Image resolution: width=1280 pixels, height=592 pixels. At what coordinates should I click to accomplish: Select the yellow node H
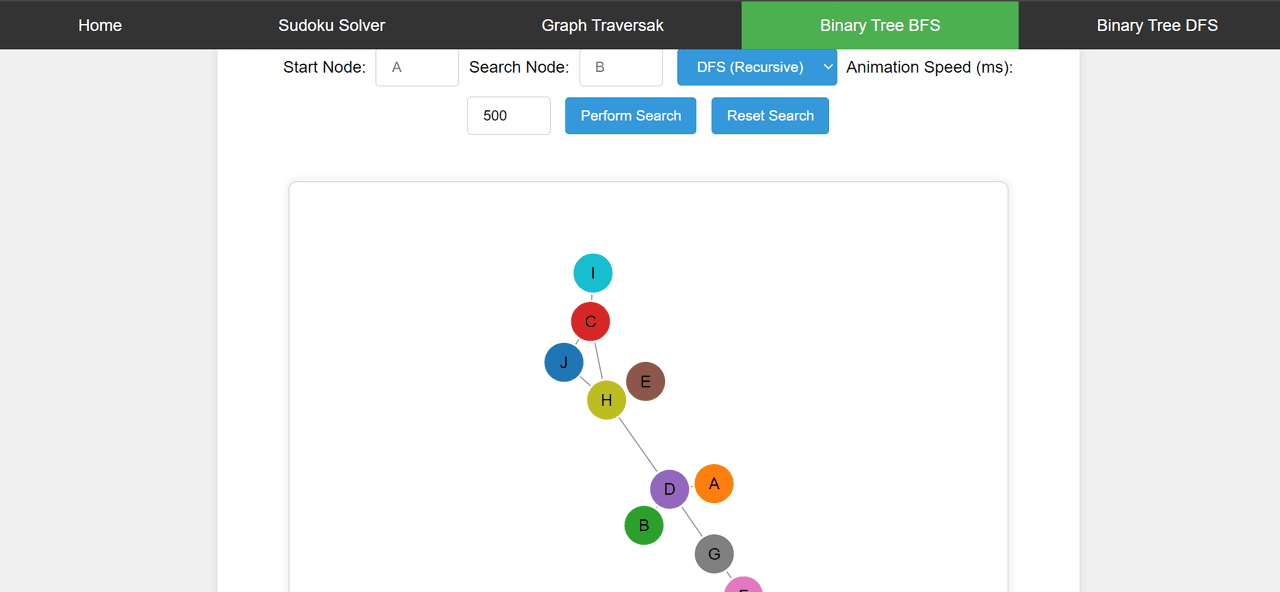606,400
